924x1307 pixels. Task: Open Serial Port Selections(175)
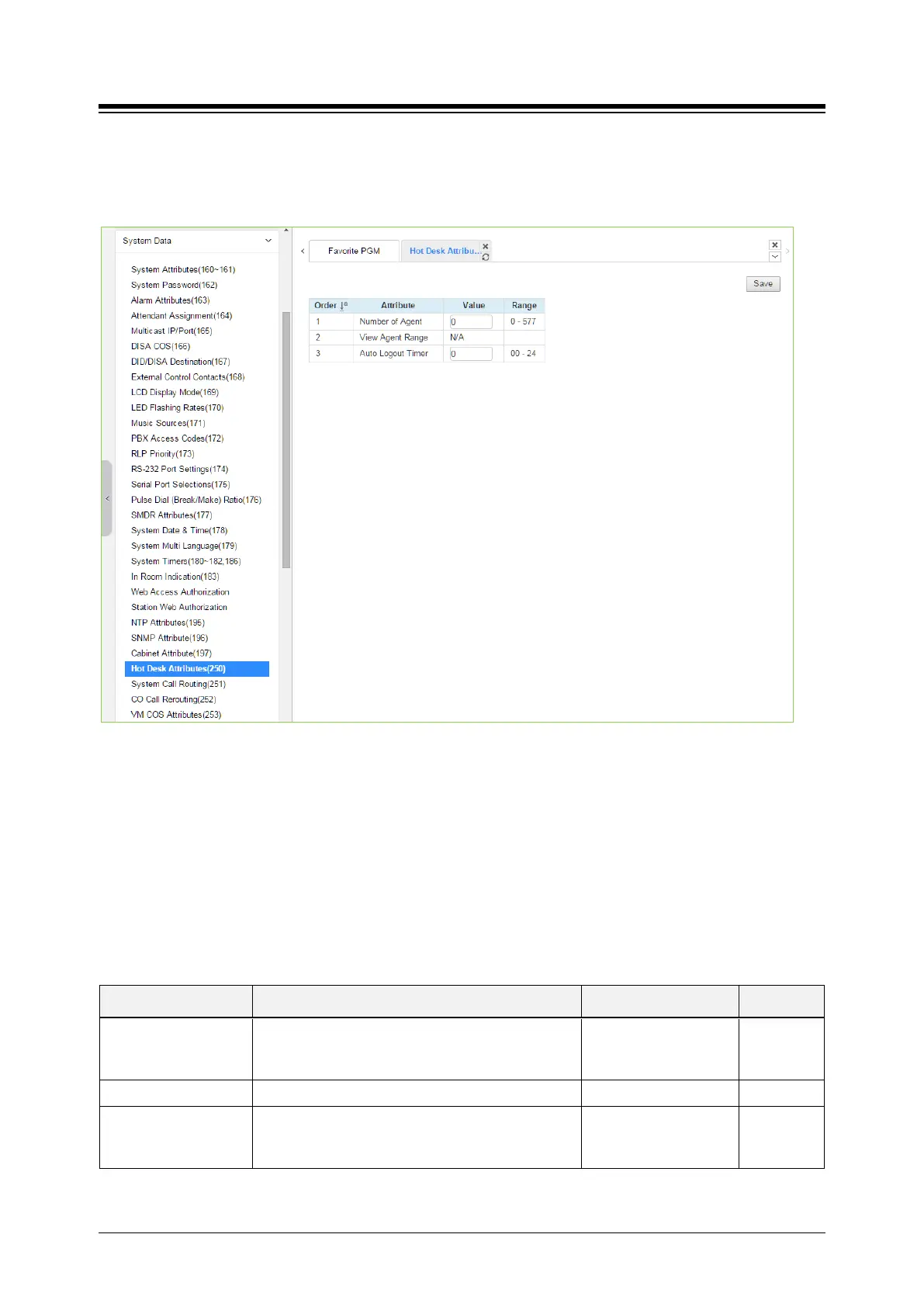tap(181, 484)
